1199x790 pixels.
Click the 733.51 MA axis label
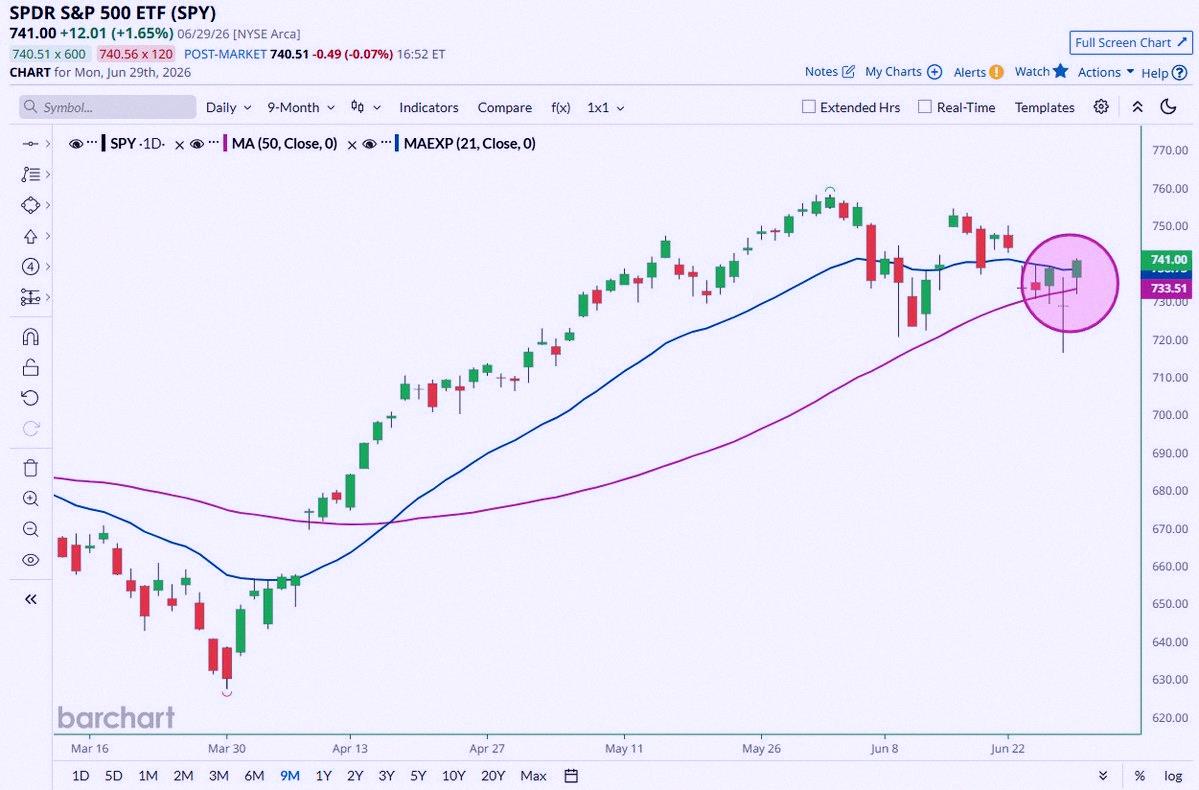(x=1167, y=288)
